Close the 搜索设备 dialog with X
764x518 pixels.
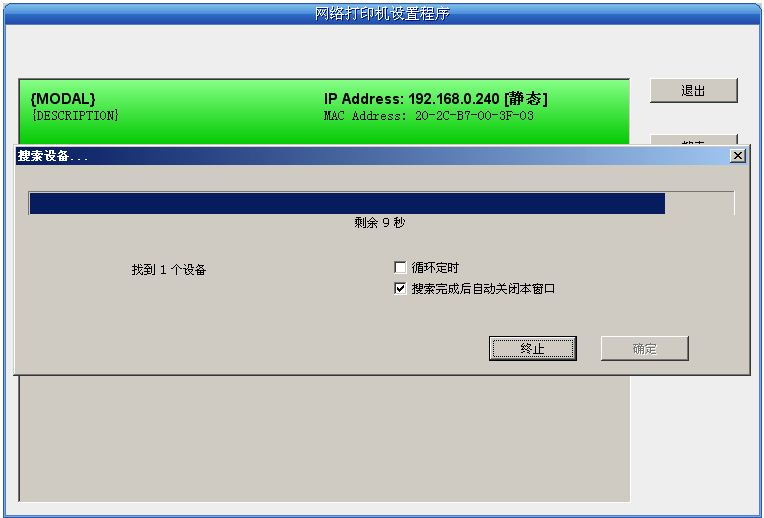(738, 155)
